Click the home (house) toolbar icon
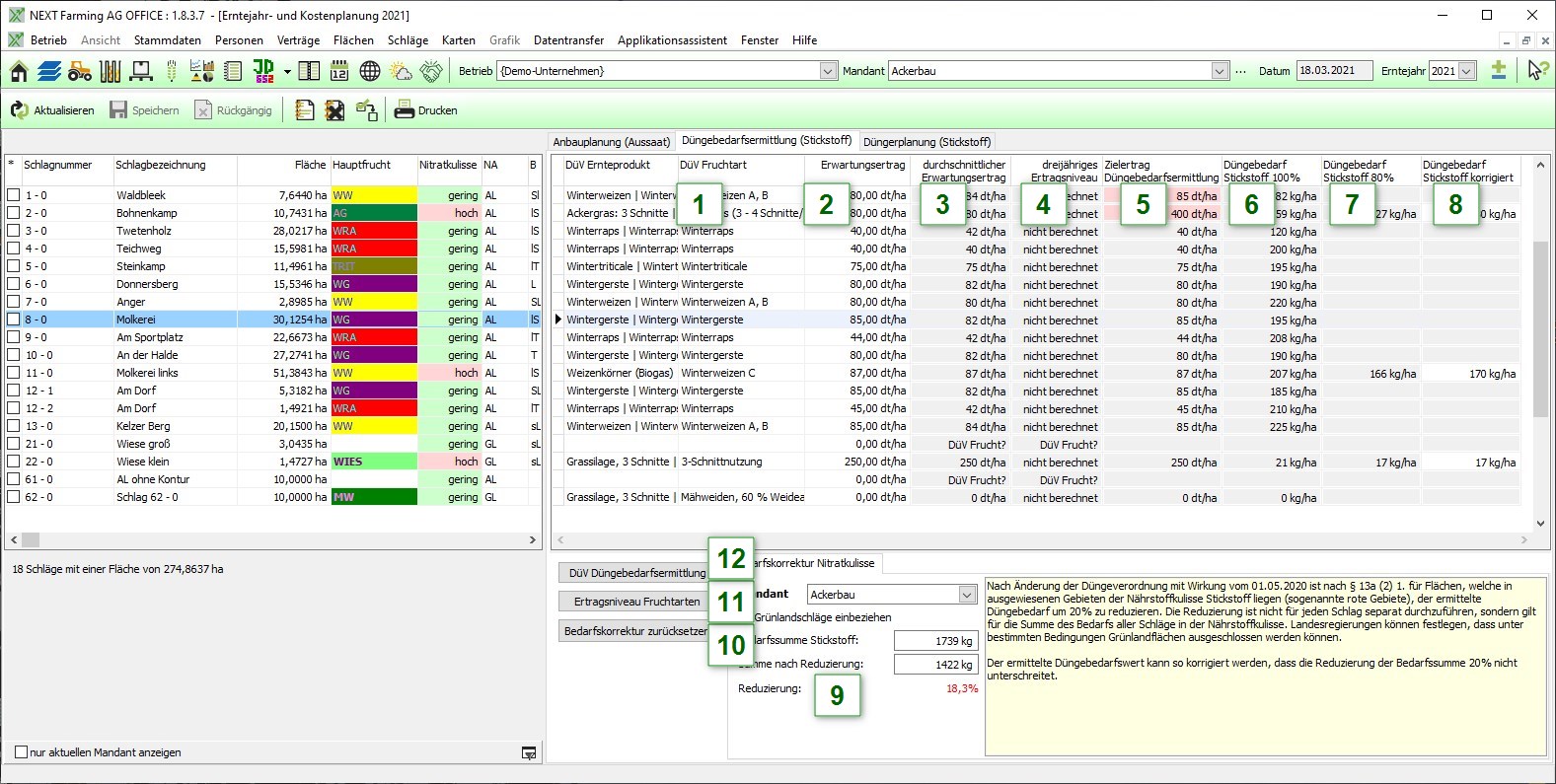 point(19,71)
